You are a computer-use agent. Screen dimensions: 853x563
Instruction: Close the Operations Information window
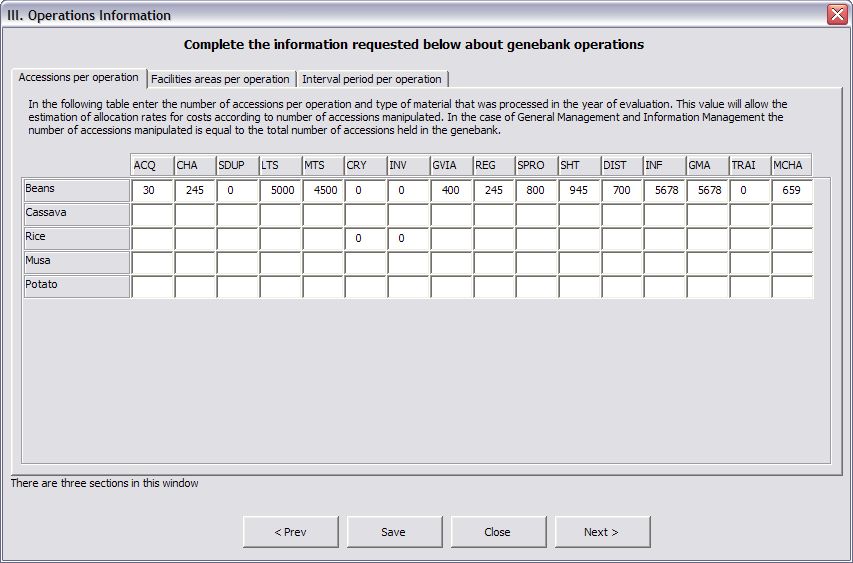(837, 15)
